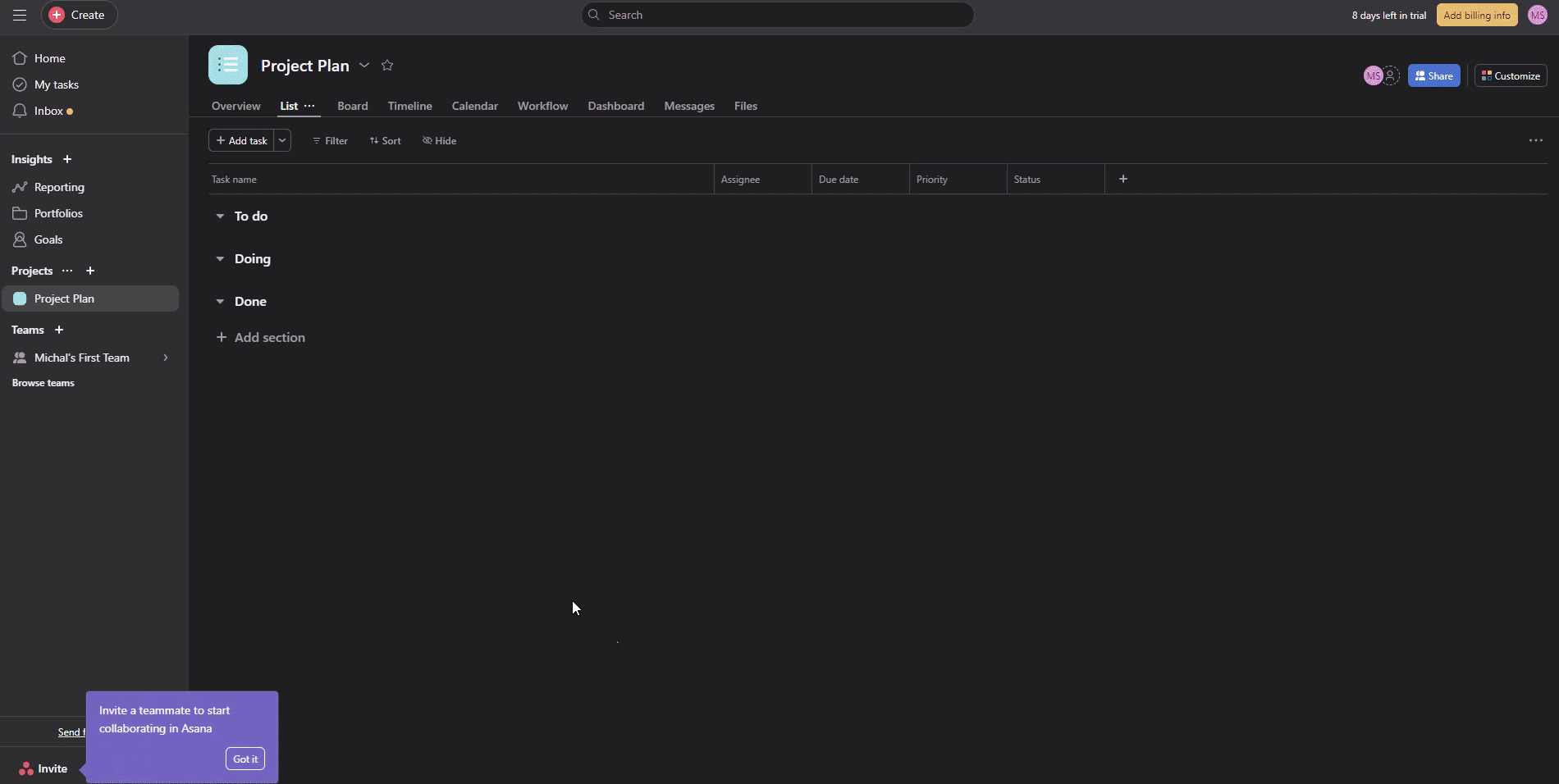Image resolution: width=1559 pixels, height=784 pixels.
Task: Click the Project Plan list icon
Action: pyautogui.click(x=228, y=65)
